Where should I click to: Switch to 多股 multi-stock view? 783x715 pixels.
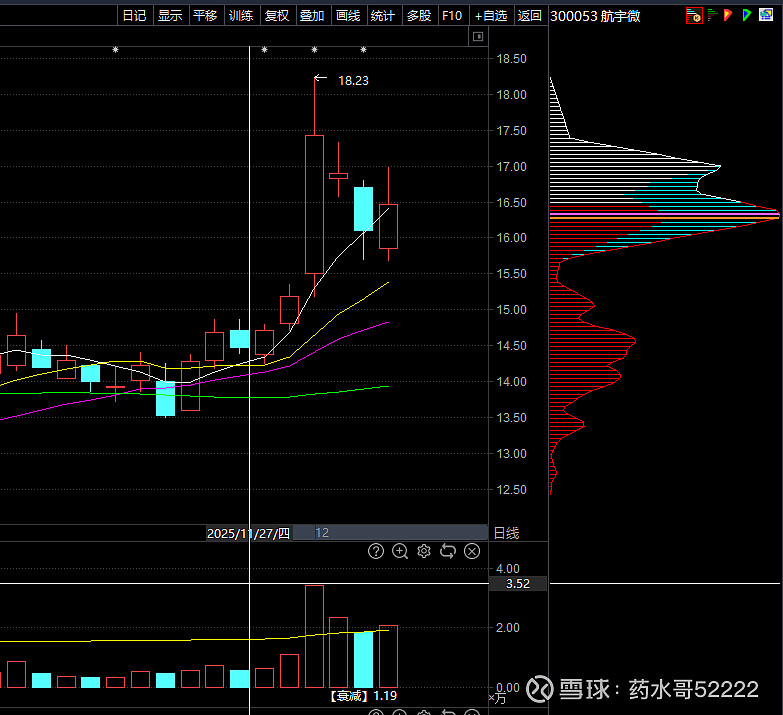coord(419,15)
